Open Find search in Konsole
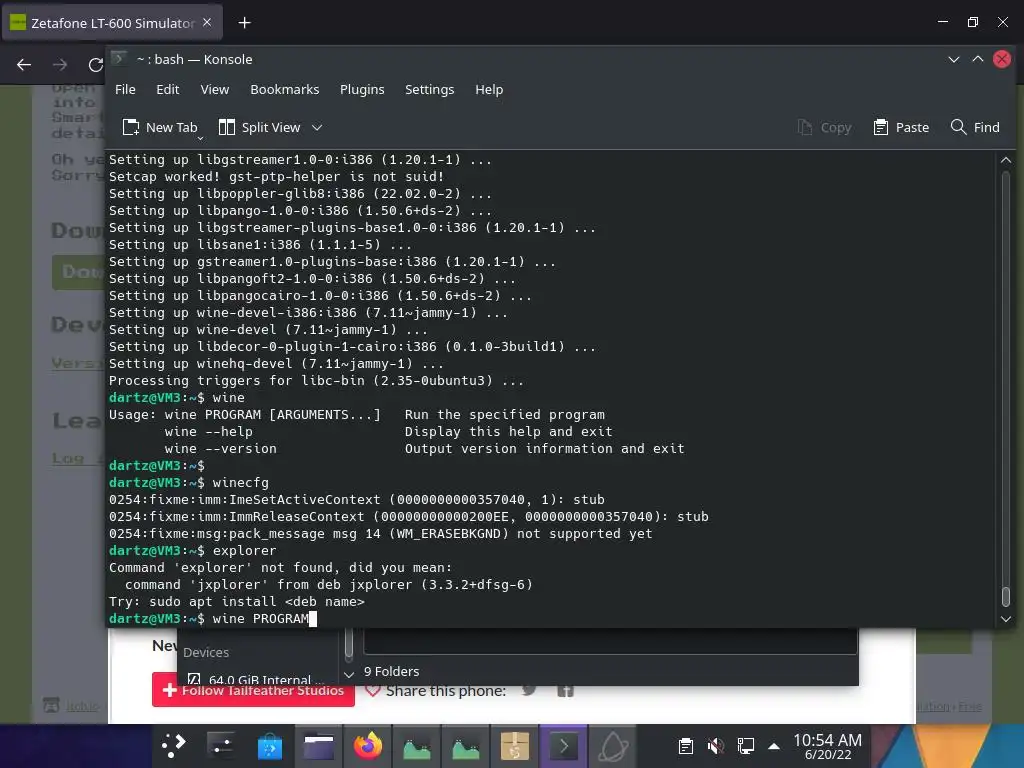Screen dimensions: 1024x768 pos(975,127)
